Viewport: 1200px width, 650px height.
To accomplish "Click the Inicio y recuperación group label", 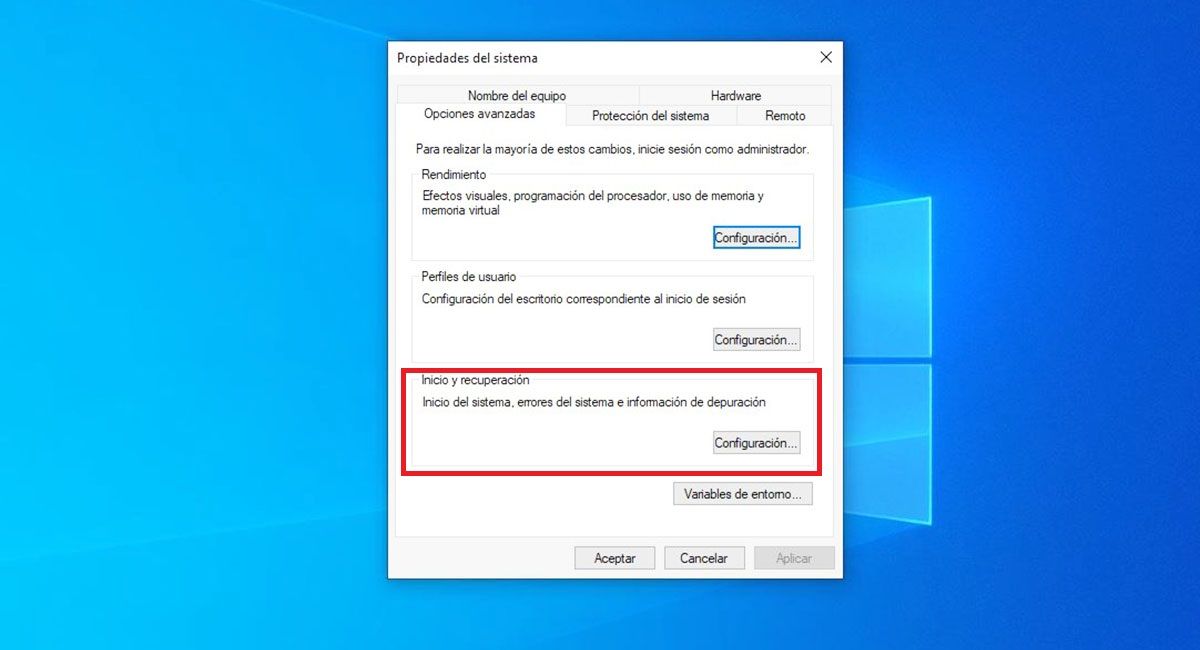I will (476, 380).
